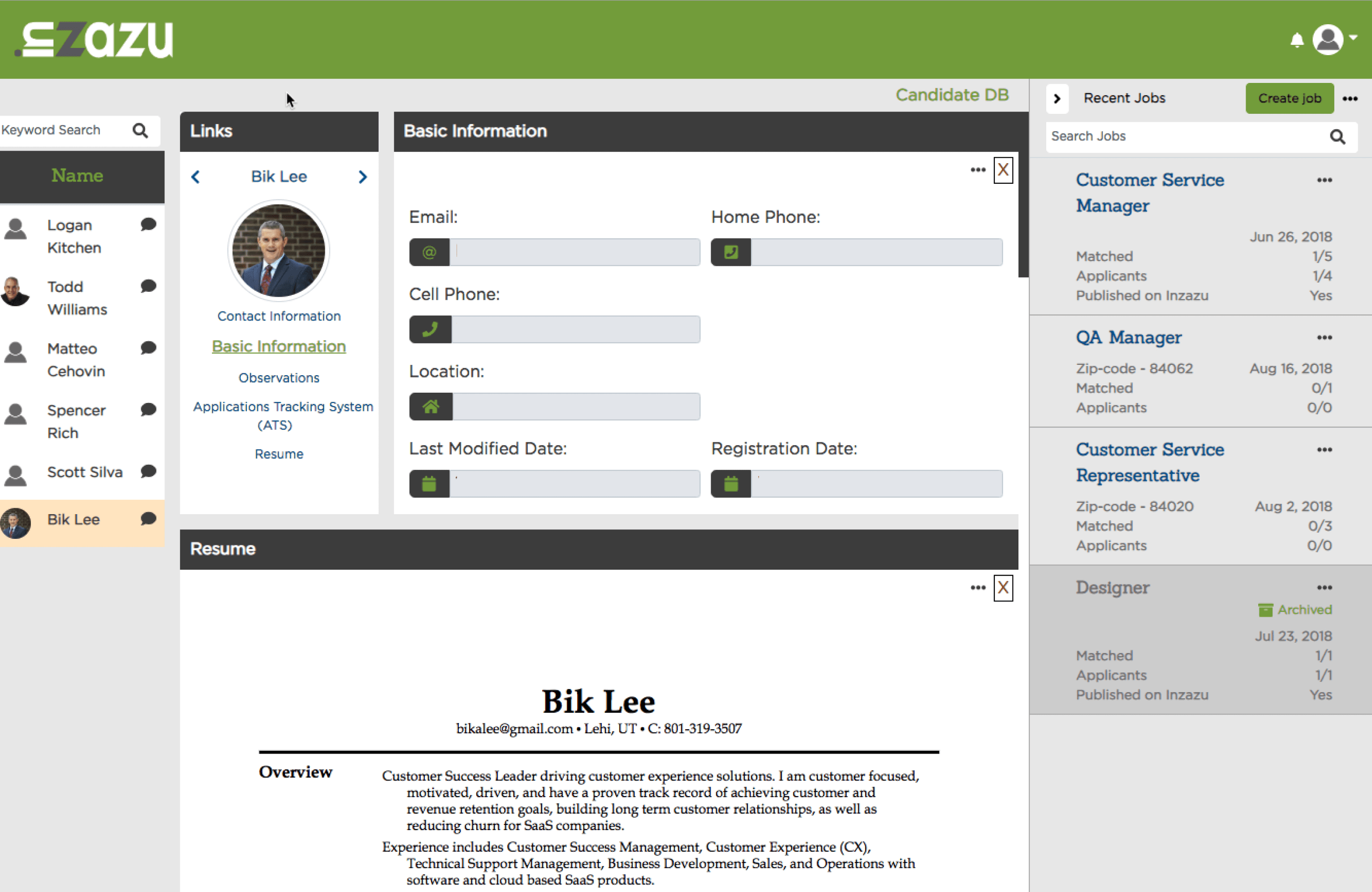1372x892 pixels.
Task: Click the Search Jobs magnifier icon
Action: (x=1337, y=137)
